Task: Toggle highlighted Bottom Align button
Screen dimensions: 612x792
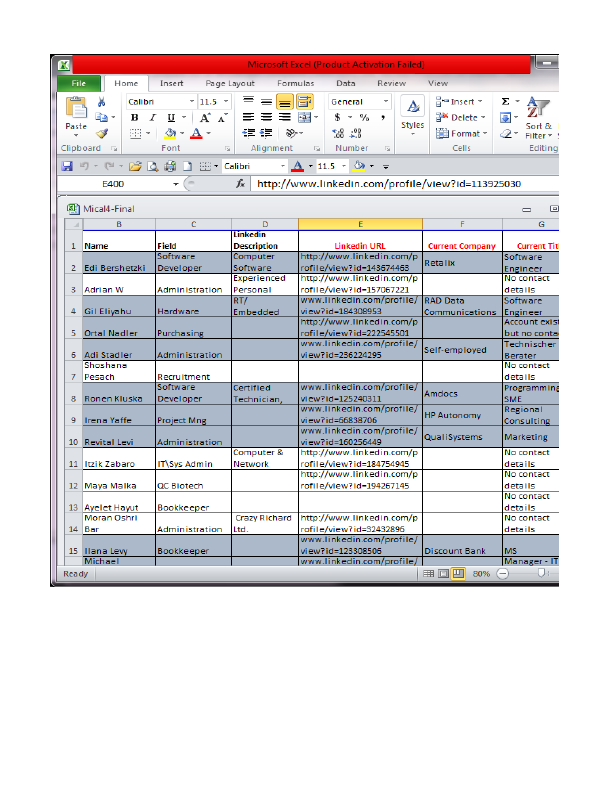Action: click(285, 102)
